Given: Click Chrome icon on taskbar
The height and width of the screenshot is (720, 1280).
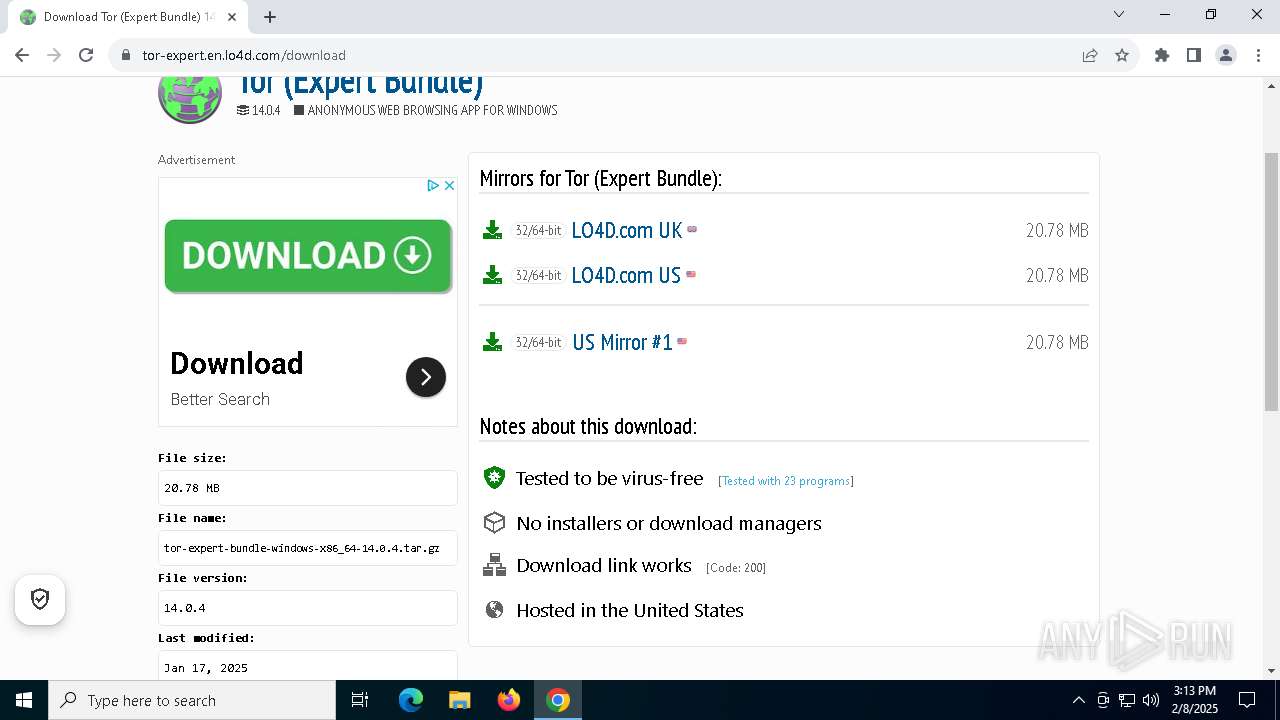Looking at the screenshot, I should (x=558, y=700).
